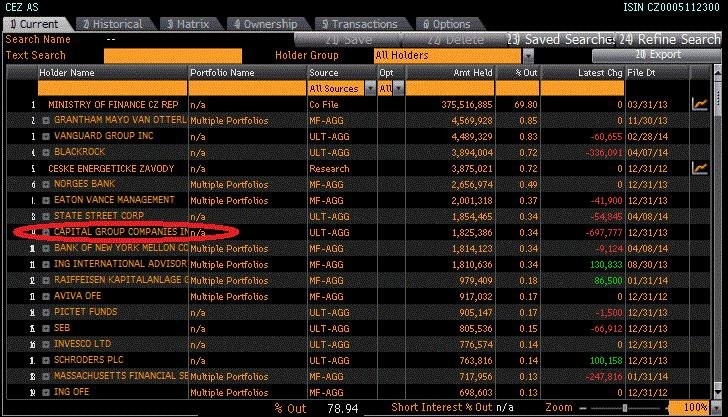The image size is (728, 417).
Task: Select latest change -697,777 cell
Action: coord(604,233)
